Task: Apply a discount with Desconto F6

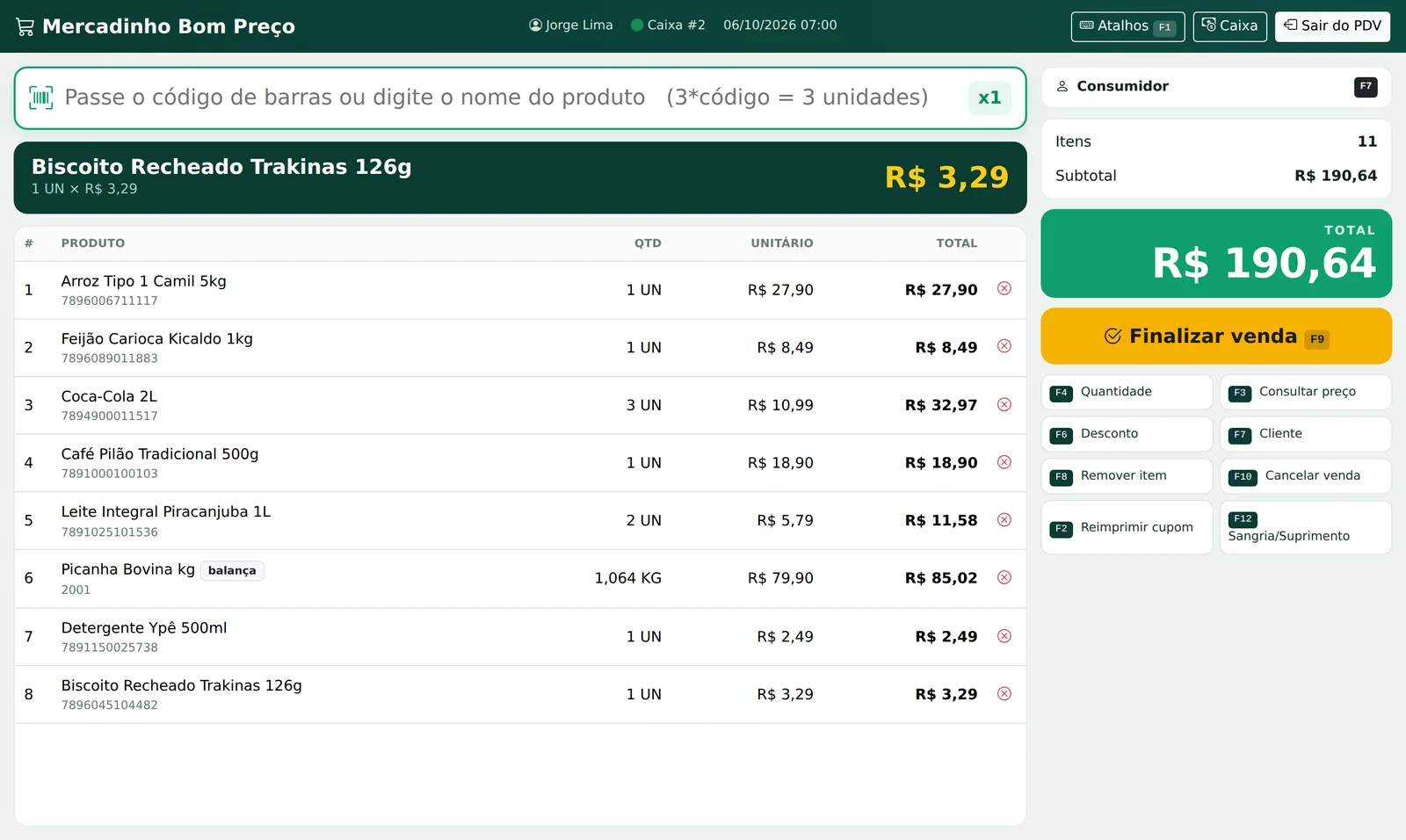Action: 1127,434
